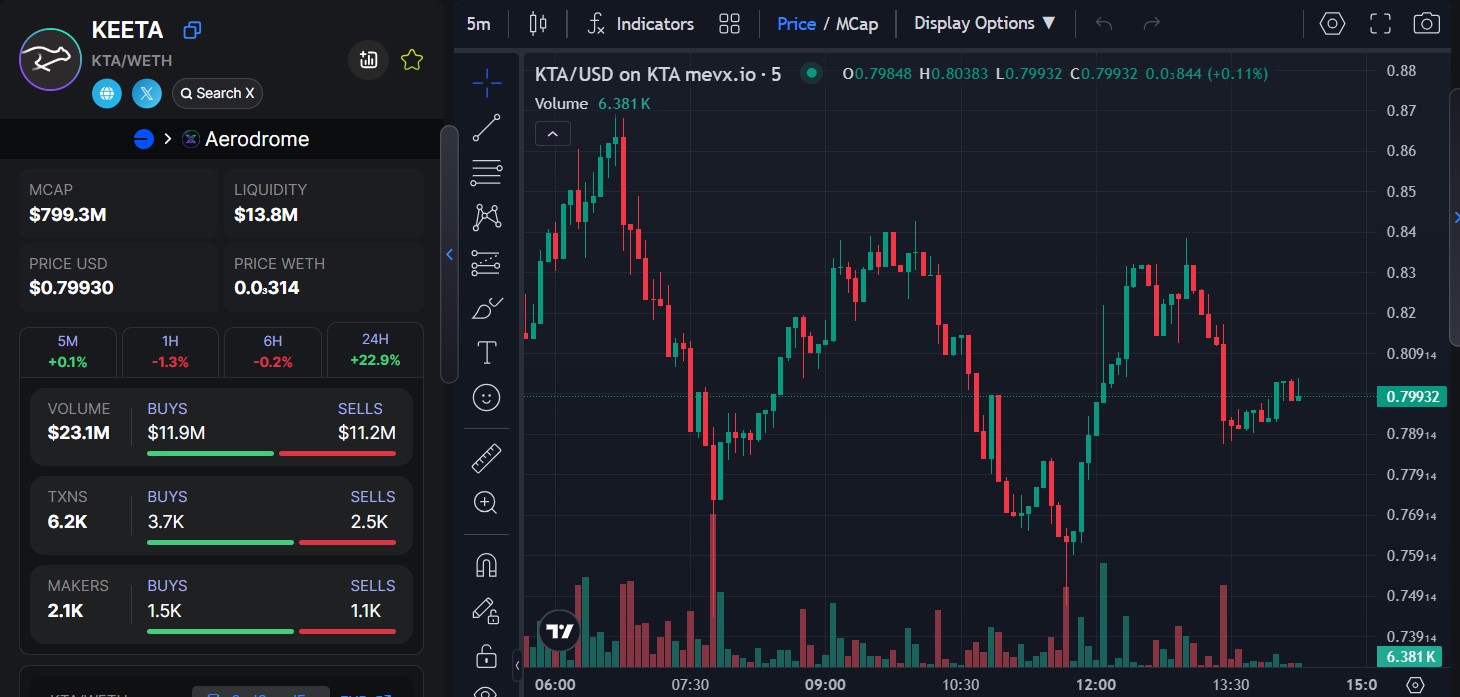Select the 24H stats tab
Image resolution: width=1460 pixels, height=697 pixels.
(375, 350)
